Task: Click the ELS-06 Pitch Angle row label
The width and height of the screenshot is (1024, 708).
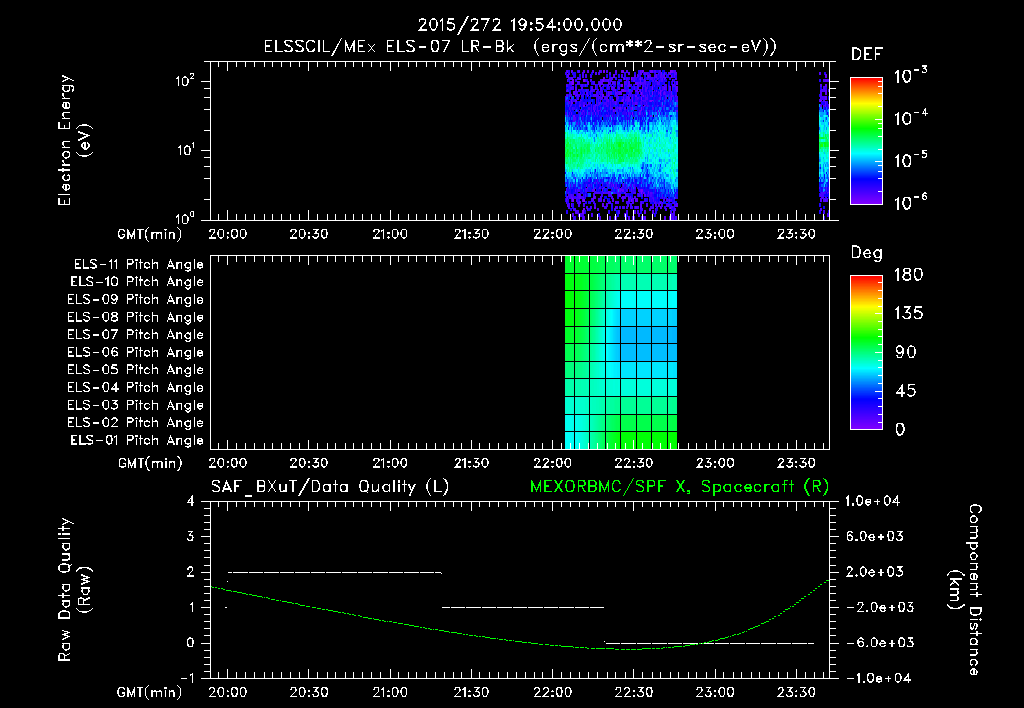Action: click(x=136, y=353)
